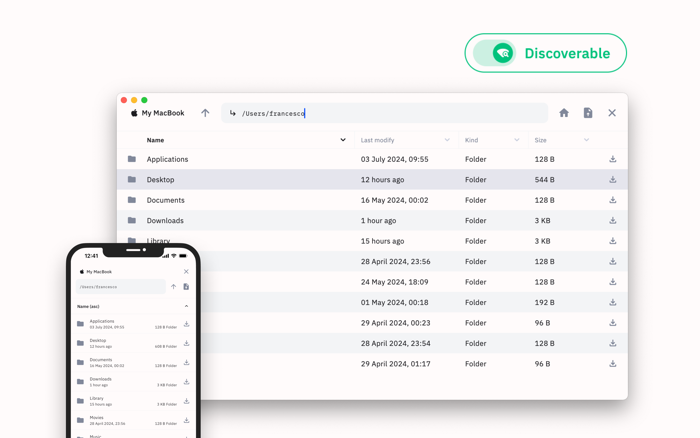Download the Applications folder in desktop list
Screen dimensions: 700x438
[x=612, y=159]
